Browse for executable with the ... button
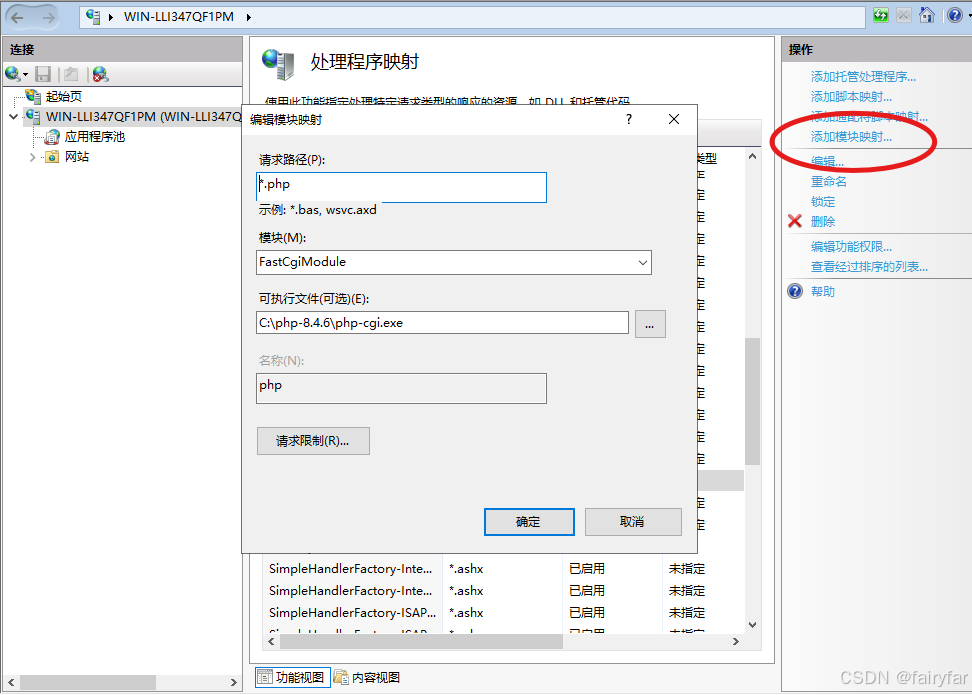Image resolution: width=972 pixels, height=695 pixels. click(650, 324)
